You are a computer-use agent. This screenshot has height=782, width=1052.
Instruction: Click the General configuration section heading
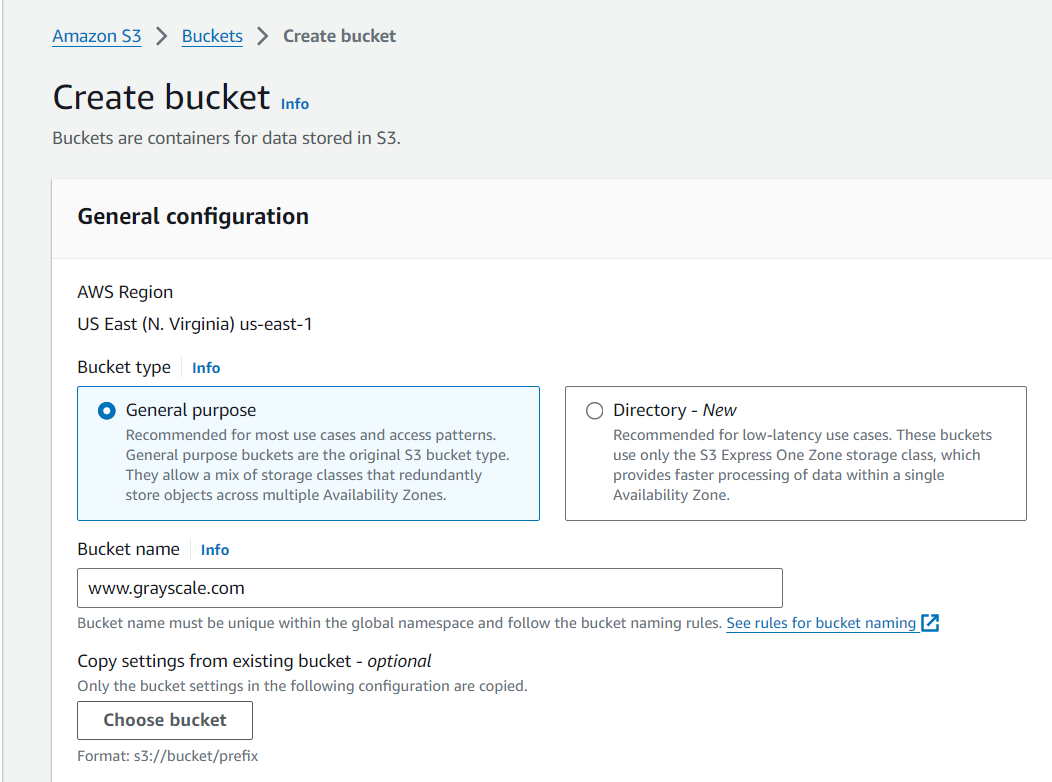click(193, 217)
